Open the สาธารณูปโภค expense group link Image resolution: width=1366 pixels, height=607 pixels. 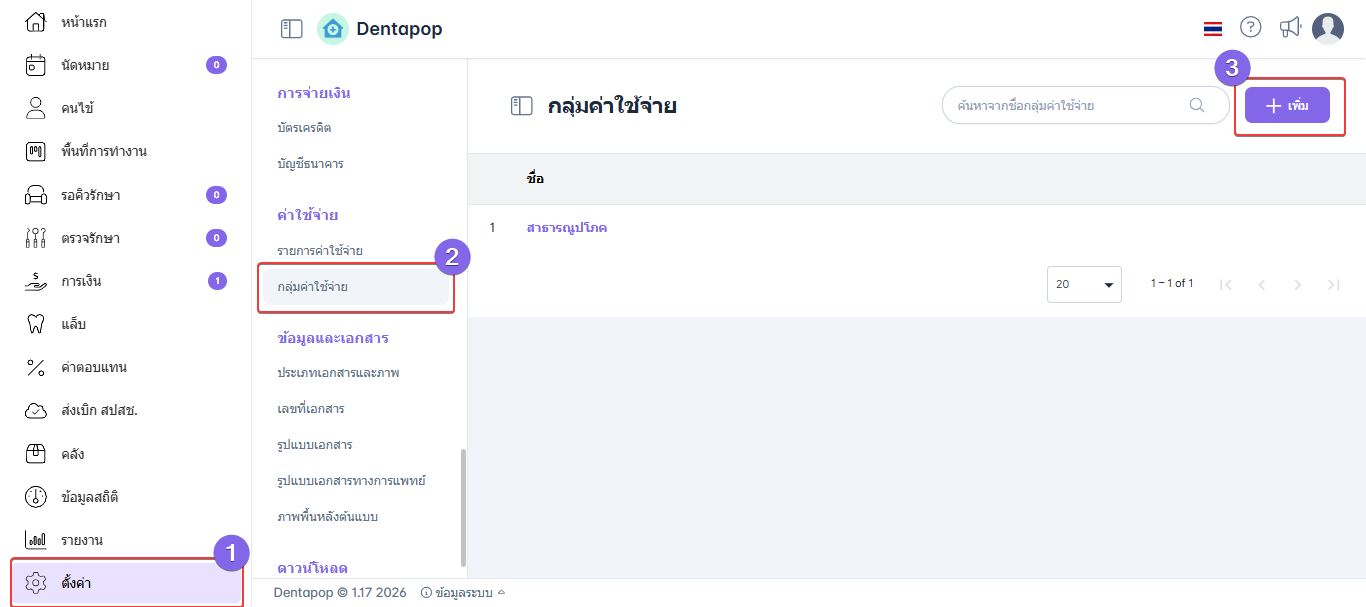click(x=567, y=227)
